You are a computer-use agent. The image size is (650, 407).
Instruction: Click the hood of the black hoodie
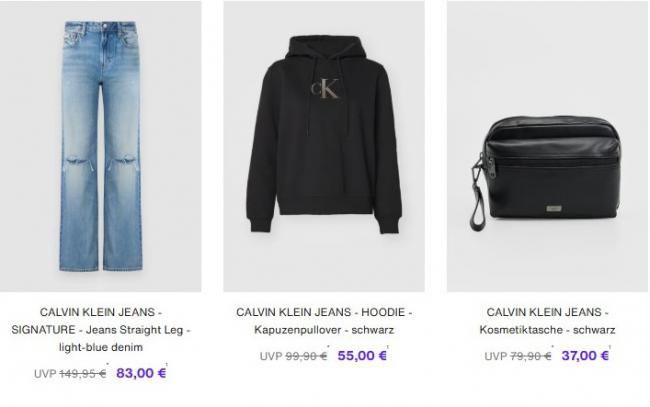[325, 48]
